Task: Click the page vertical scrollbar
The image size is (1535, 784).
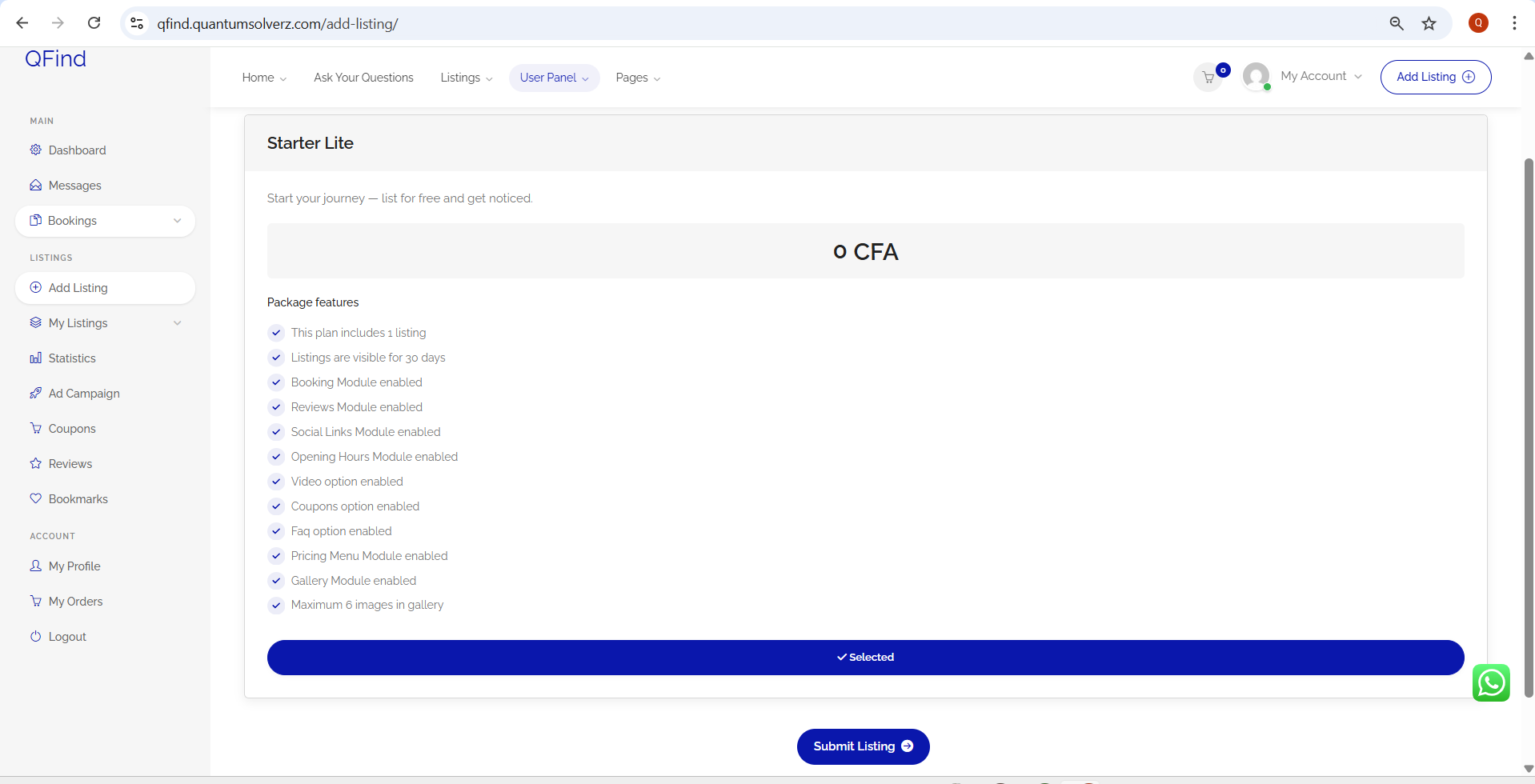Action: point(1528,424)
